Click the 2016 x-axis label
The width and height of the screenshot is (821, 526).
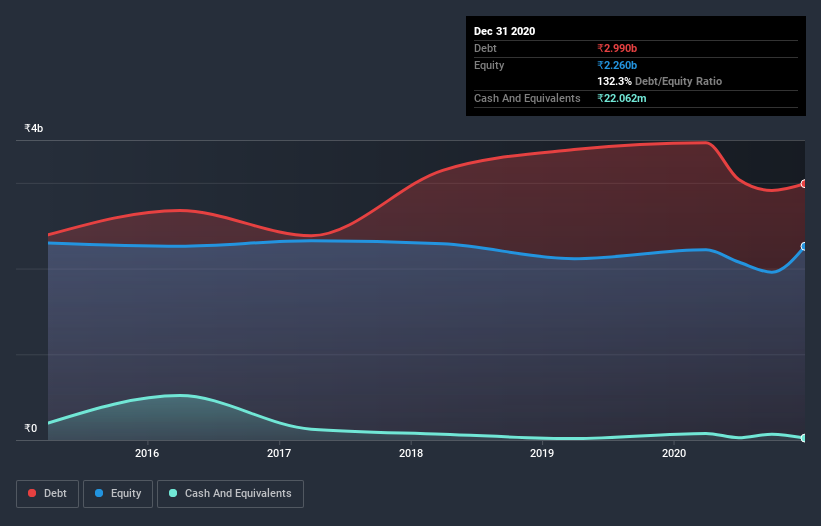[x=147, y=453]
